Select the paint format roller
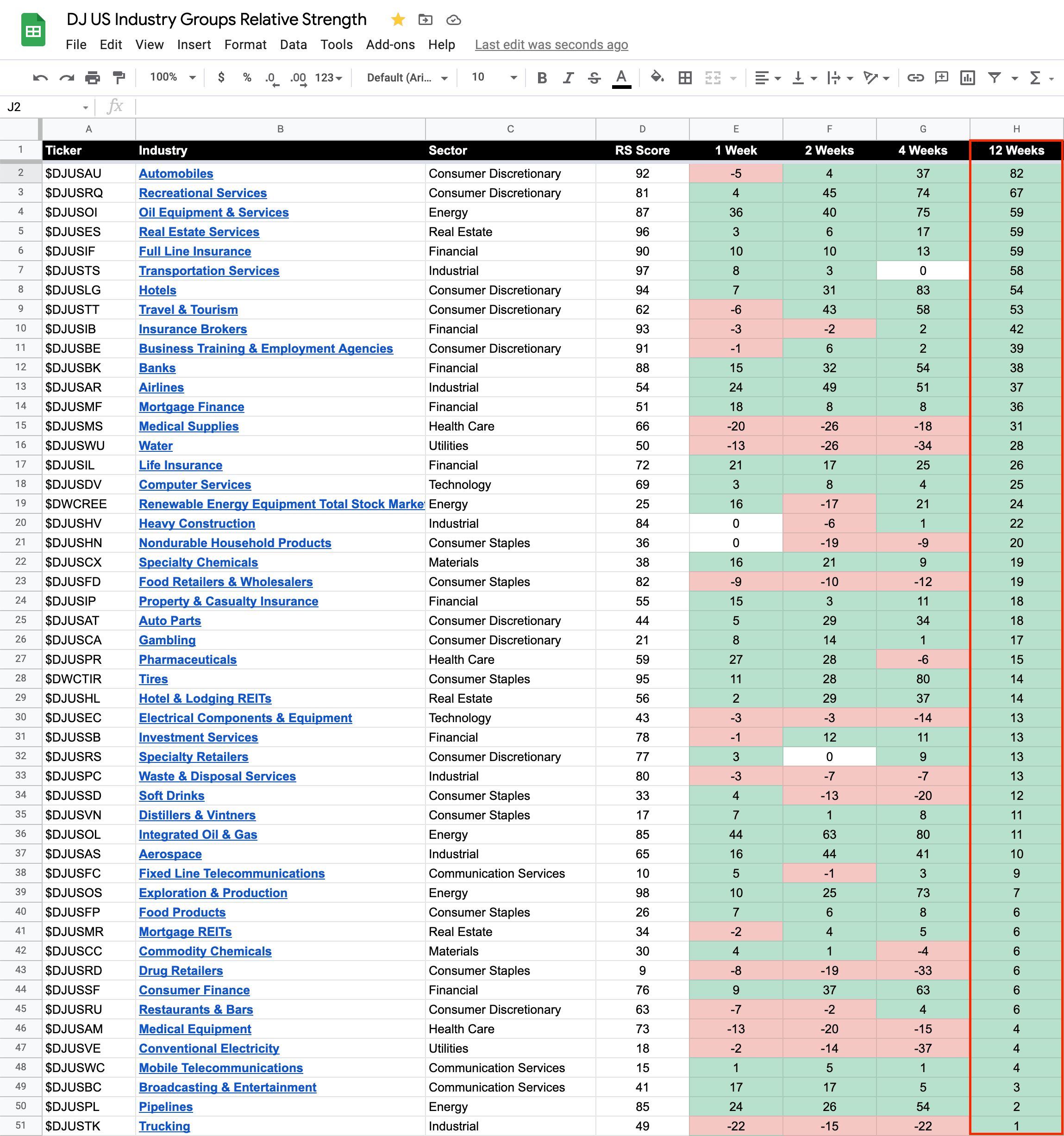Viewport: 1064px width, 1136px height. click(119, 78)
